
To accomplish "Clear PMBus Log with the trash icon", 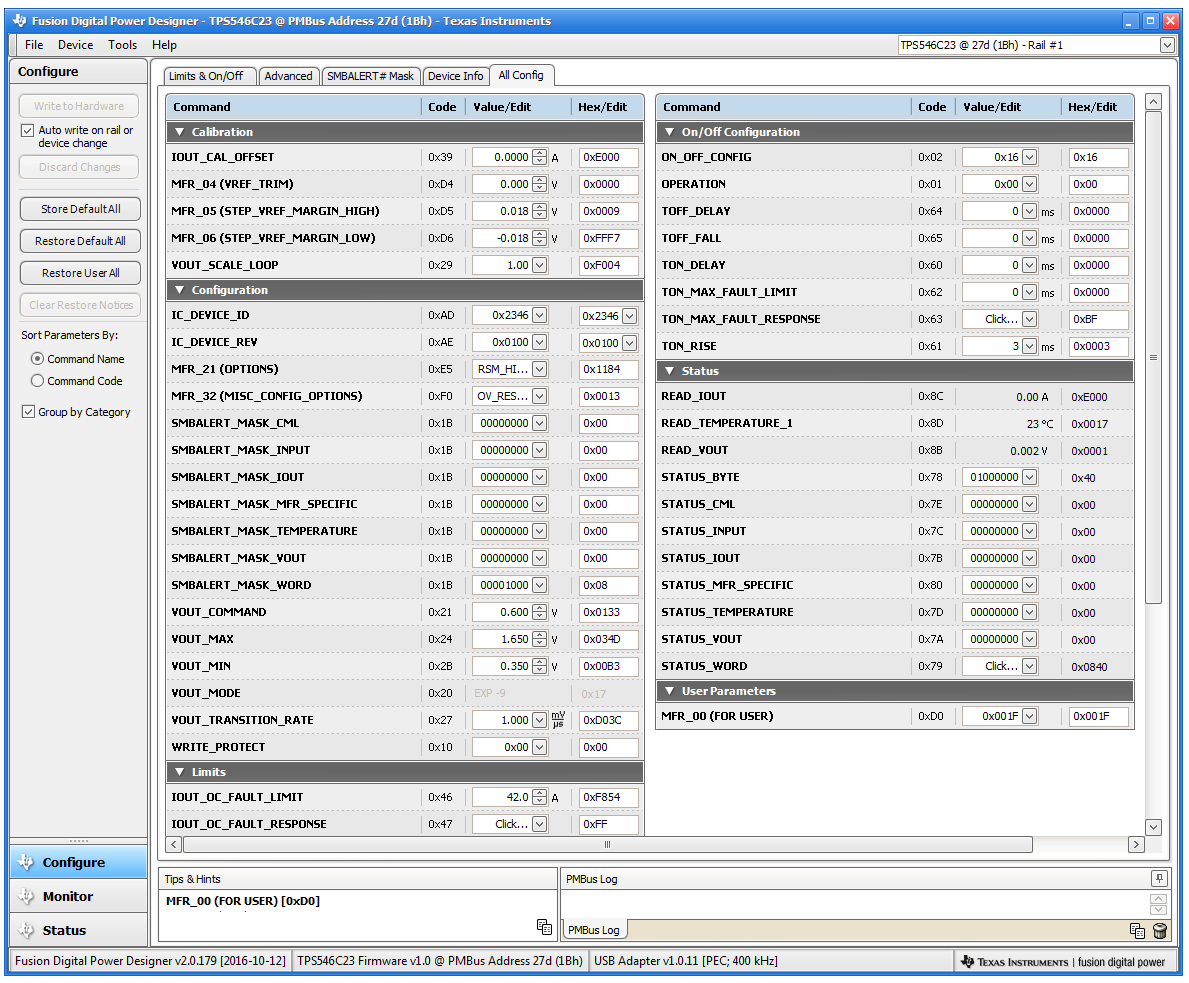I will coord(1159,931).
